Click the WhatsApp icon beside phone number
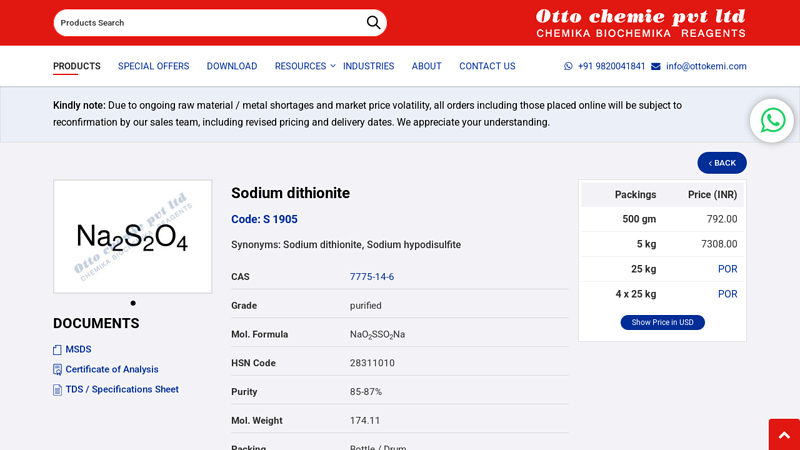This screenshot has width=800, height=450. (568, 66)
